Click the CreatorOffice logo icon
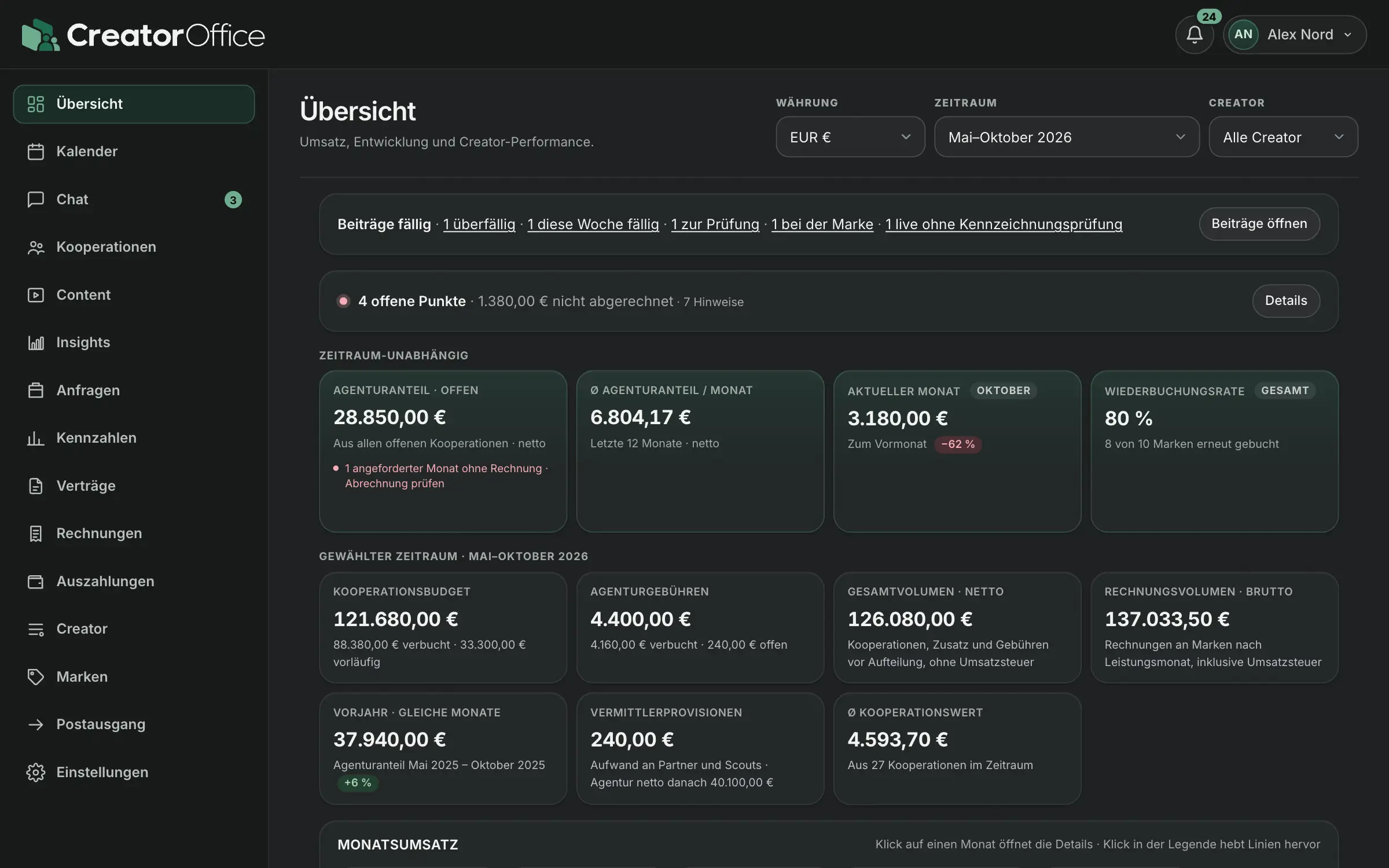The width and height of the screenshot is (1389, 868). click(x=41, y=35)
